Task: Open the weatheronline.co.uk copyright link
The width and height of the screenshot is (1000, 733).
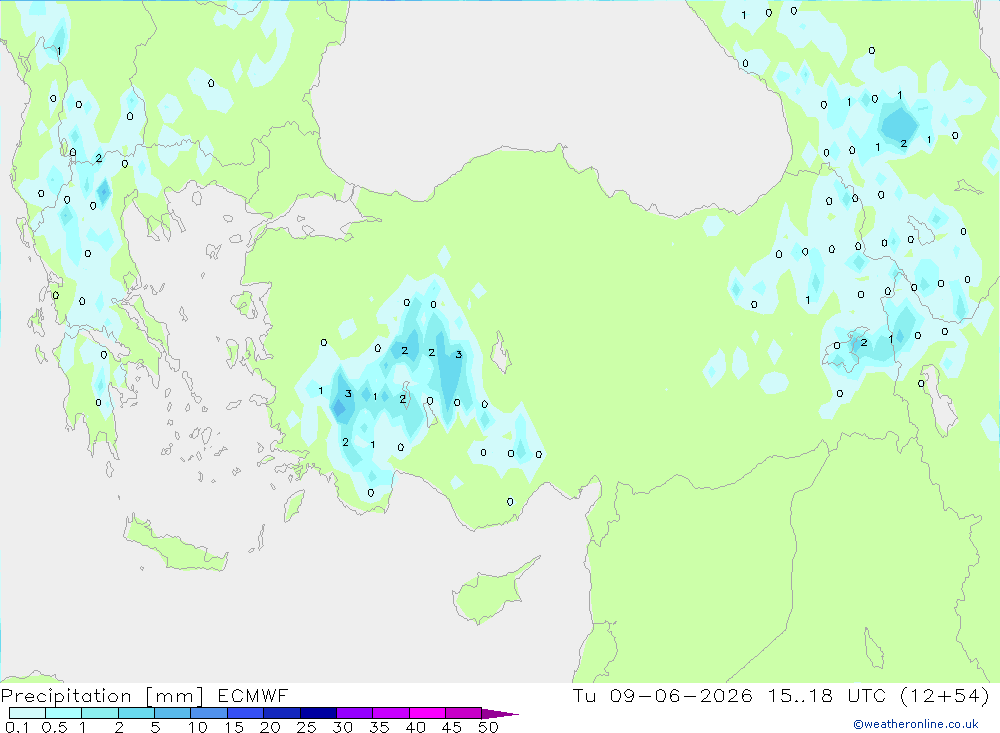Action: (915, 724)
